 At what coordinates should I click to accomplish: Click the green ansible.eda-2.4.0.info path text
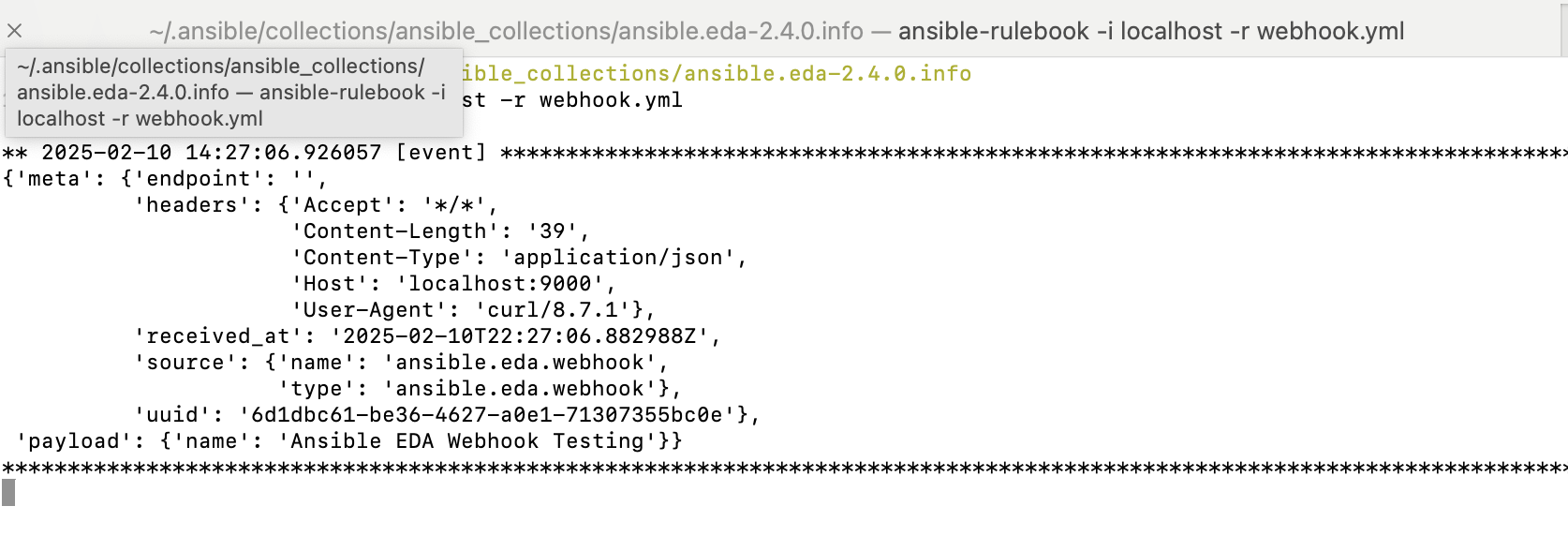pos(717,73)
